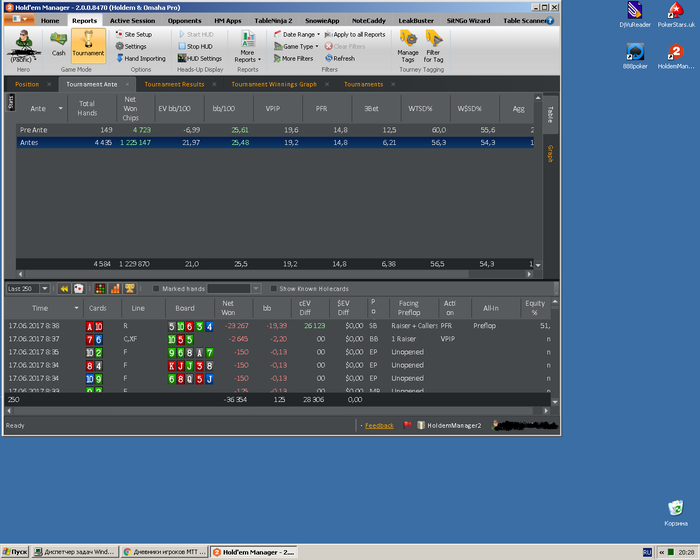This screenshot has width=700, height=560.
Task: Open the Home ribbon tab
Action: (x=50, y=21)
